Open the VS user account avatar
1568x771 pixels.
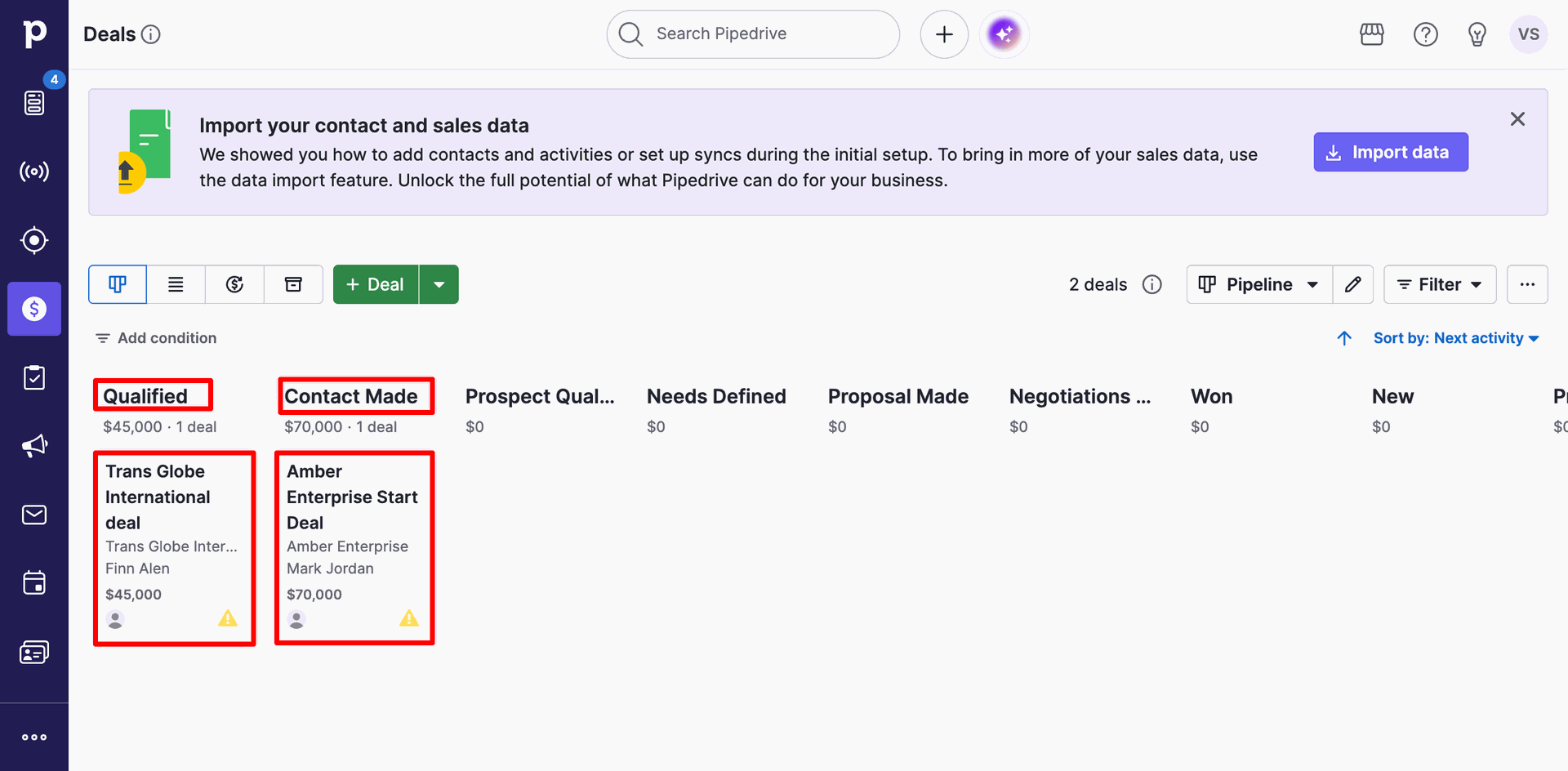(x=1529, y=34)
